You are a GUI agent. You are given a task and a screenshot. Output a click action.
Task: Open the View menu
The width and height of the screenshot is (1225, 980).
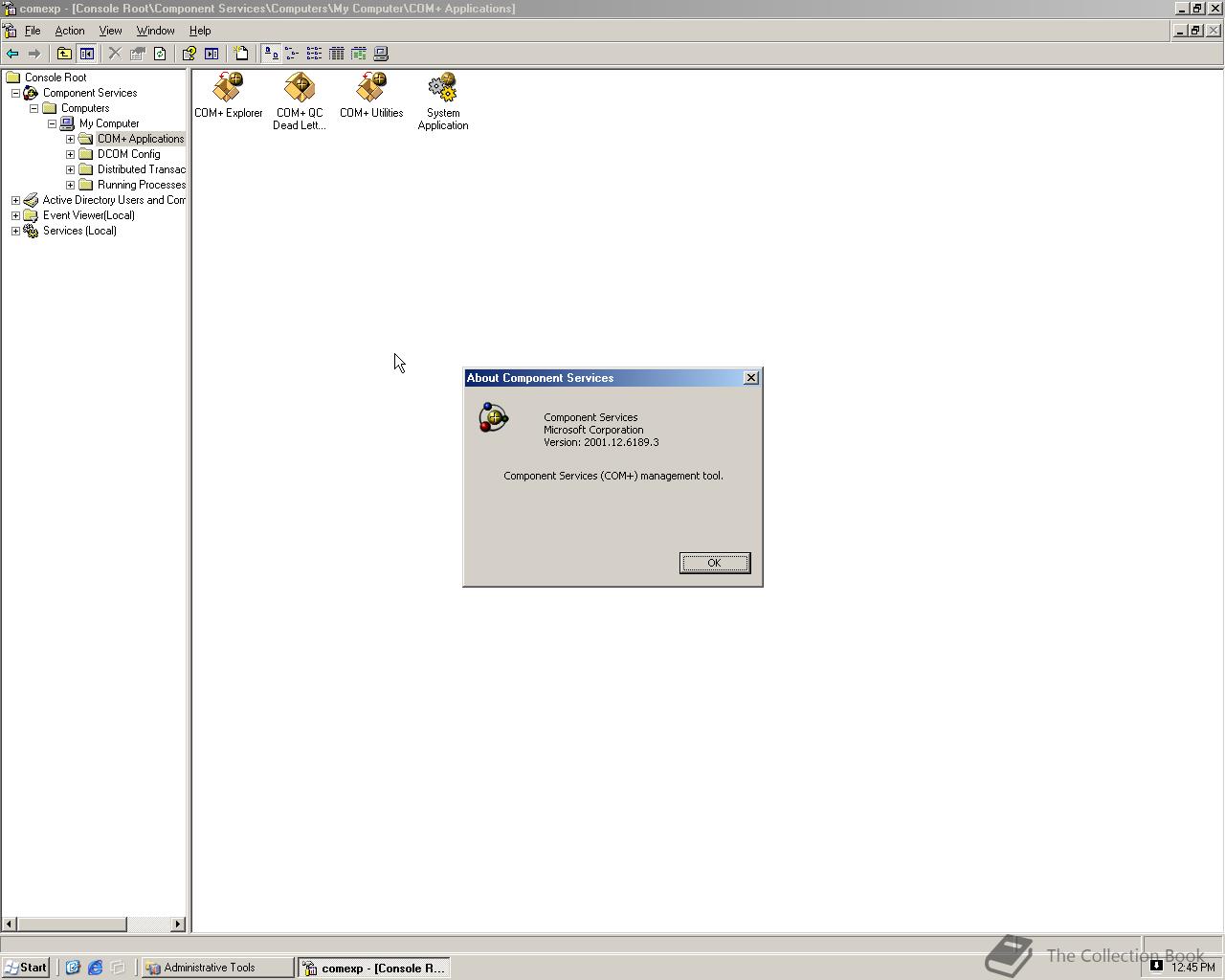[x=110, y=31]
